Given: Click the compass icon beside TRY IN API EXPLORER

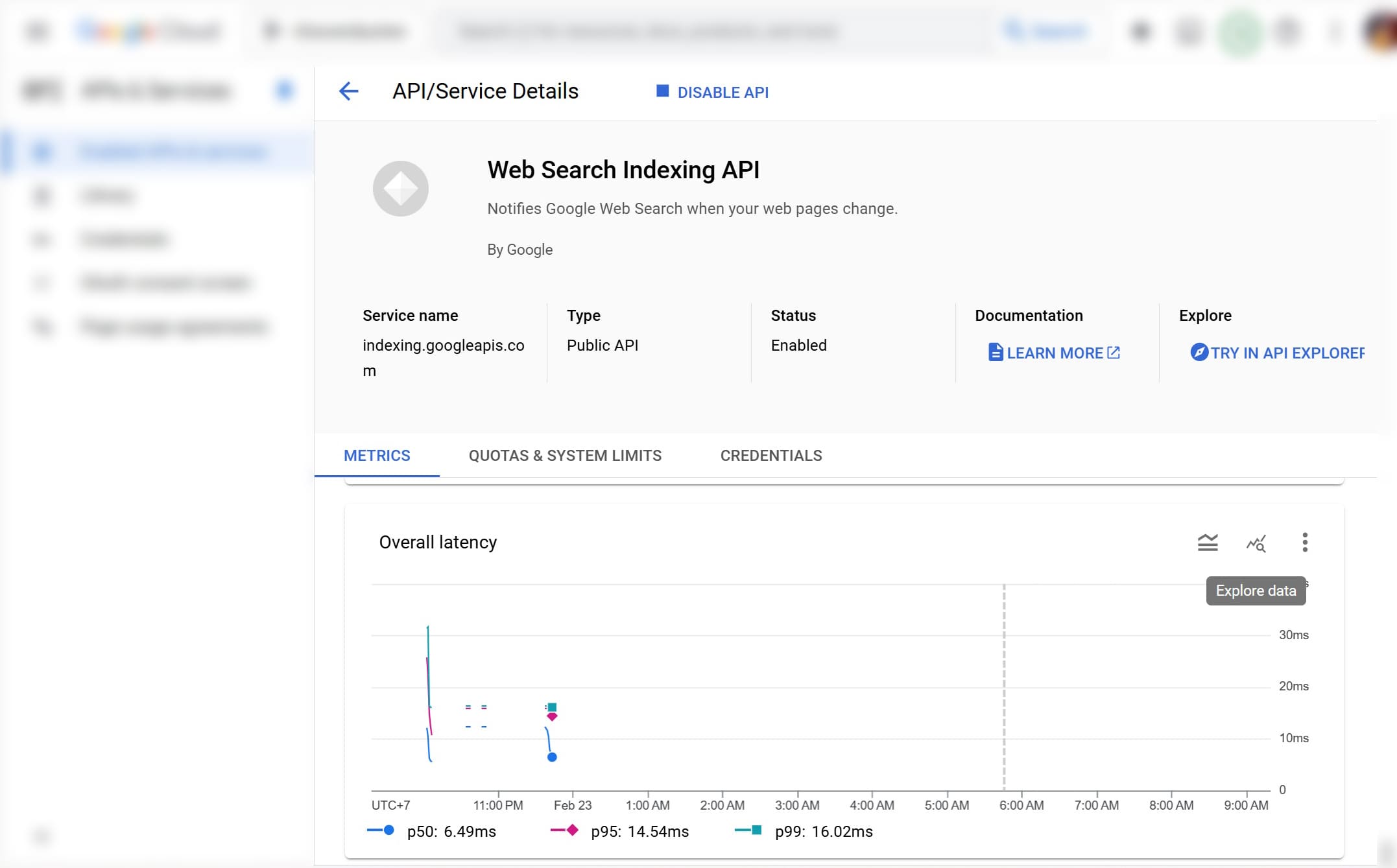Looking at the screenshot, I should pyautogui.click(x=1199, y=352).
